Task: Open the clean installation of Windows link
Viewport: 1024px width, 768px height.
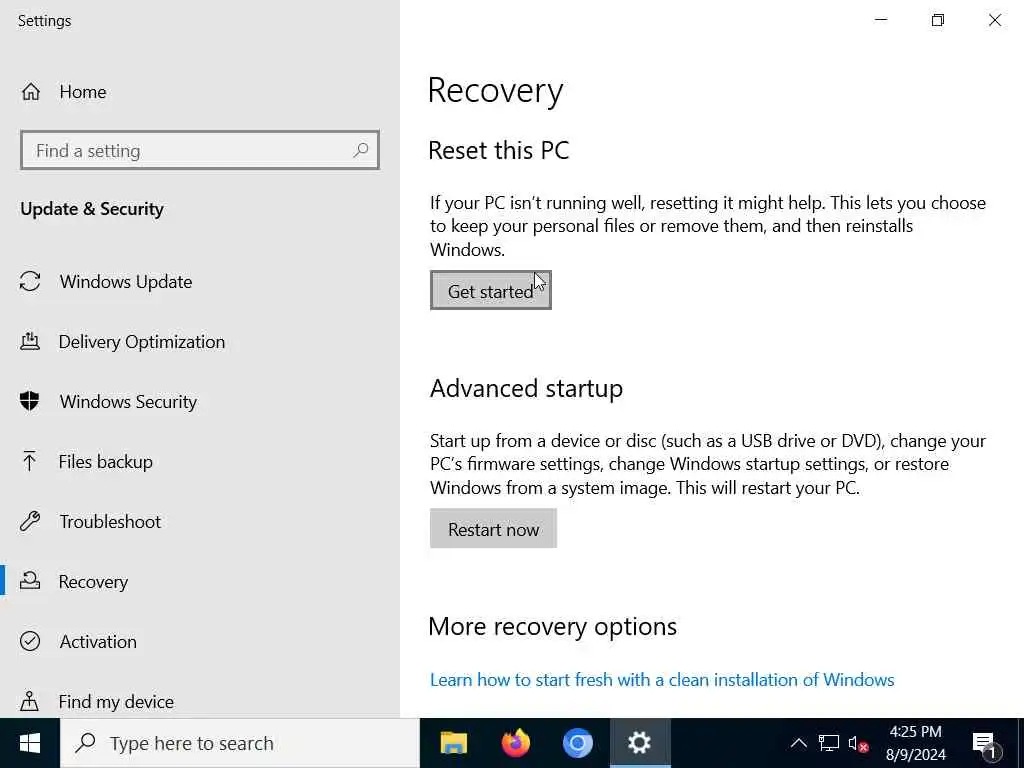Action: 662,680
